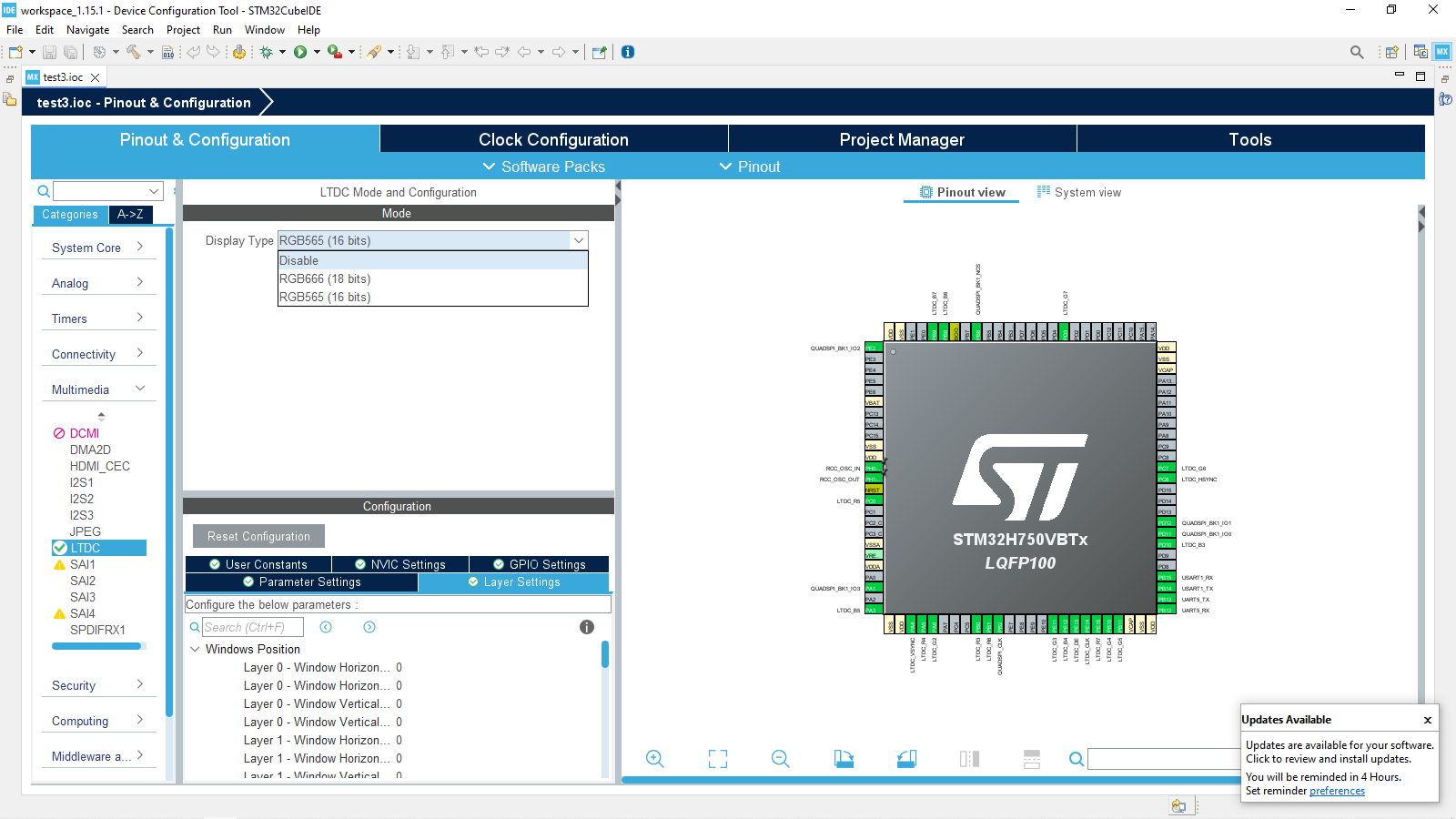Switch the category list to A->Z

click(130, 215)
